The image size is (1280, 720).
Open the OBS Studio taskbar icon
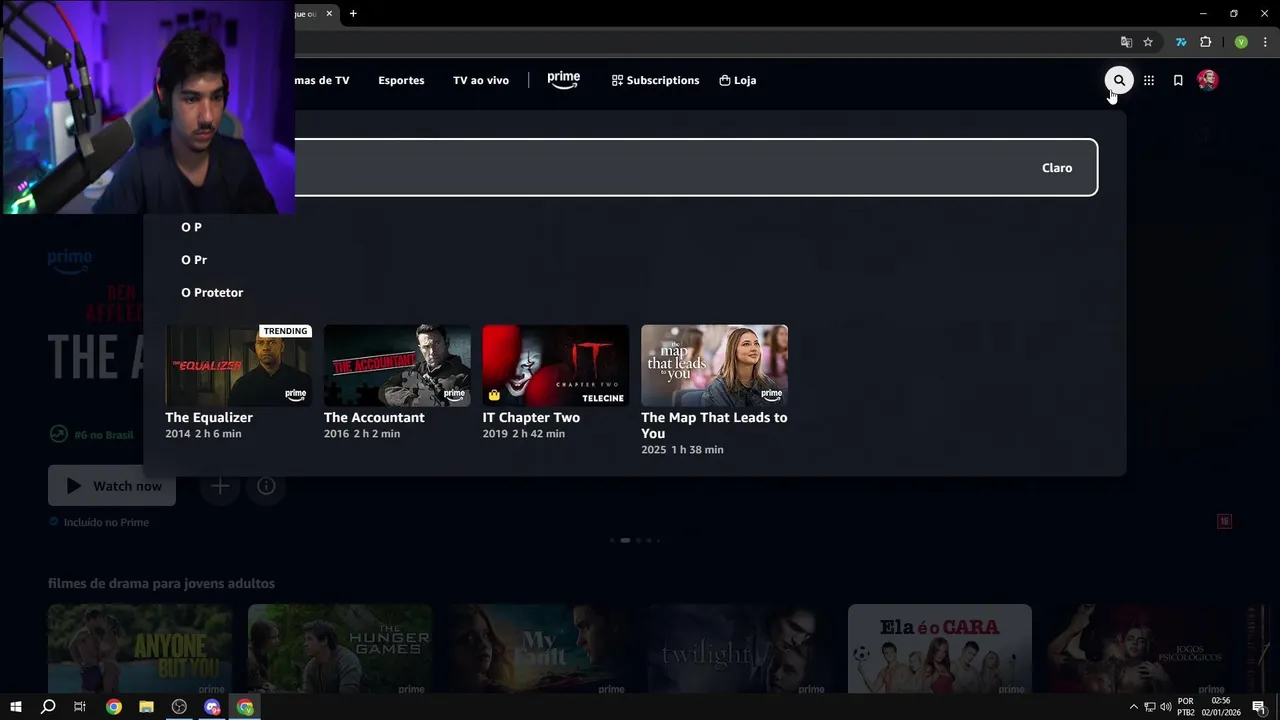point(179,707)
